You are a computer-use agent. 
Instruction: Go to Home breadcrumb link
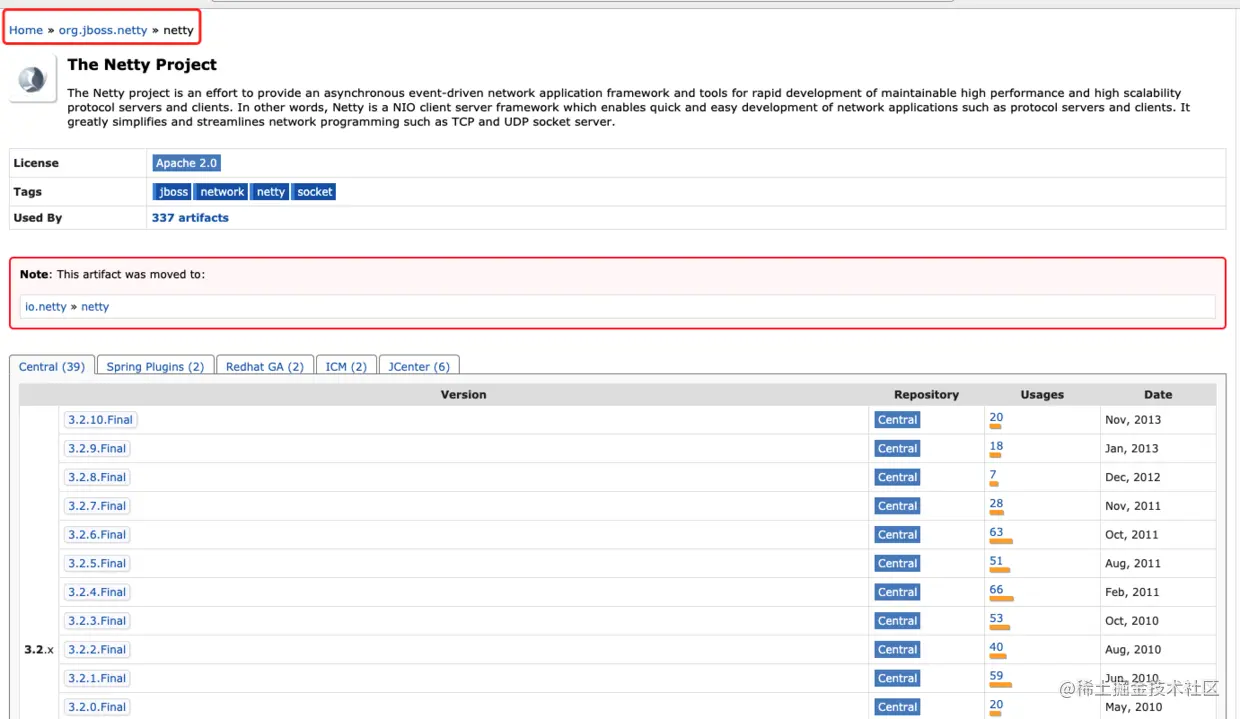(26, 30)
